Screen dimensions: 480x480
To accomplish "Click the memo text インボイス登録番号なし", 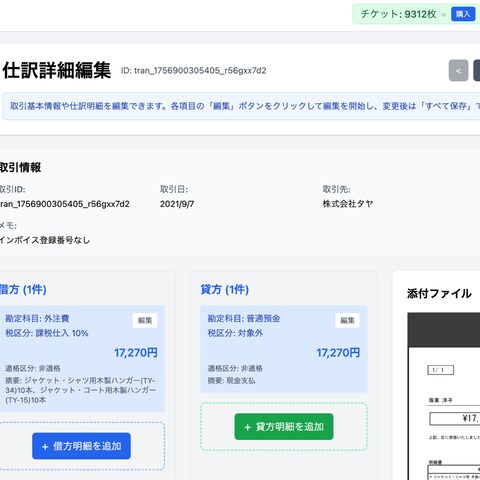I will pos(44,240).
